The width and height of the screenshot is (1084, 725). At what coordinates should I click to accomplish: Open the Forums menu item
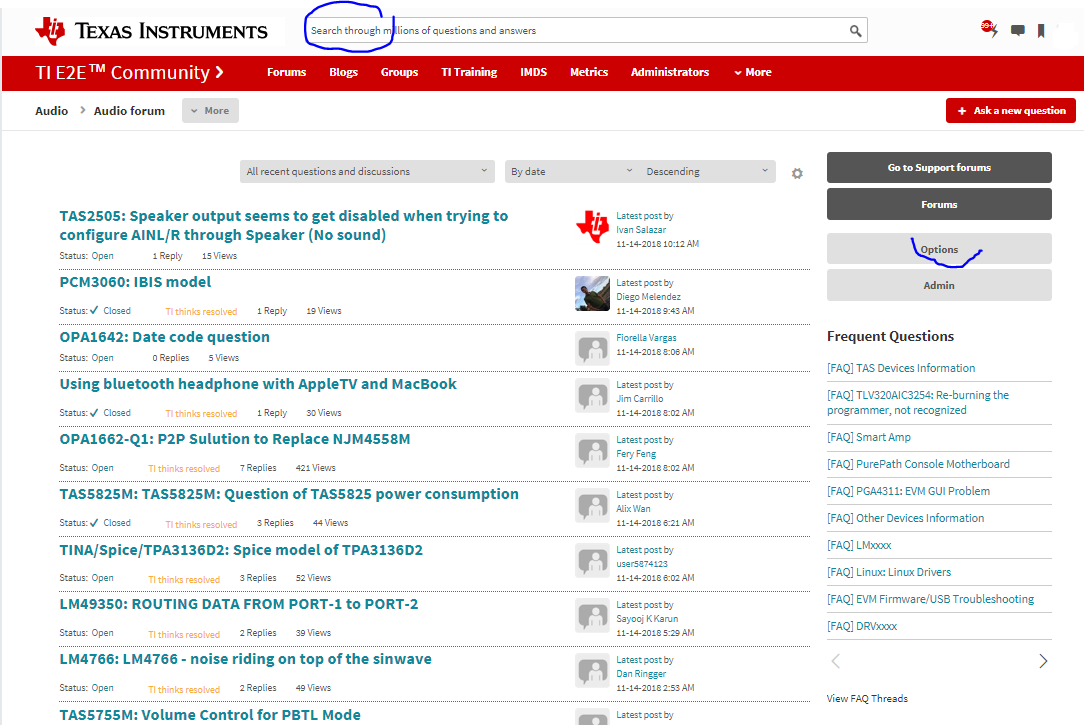pos(286,72)
